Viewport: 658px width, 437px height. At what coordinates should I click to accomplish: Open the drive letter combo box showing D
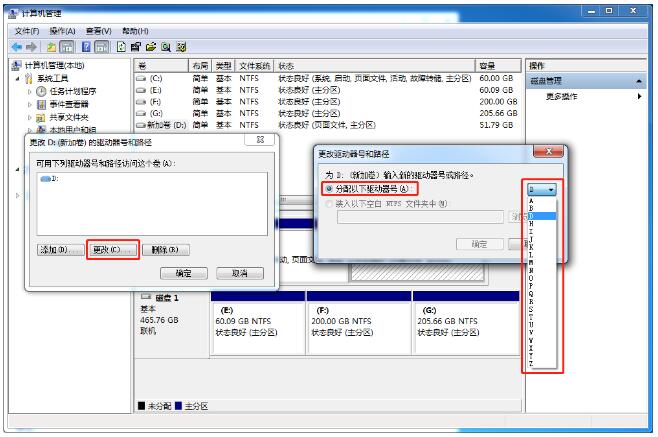click(x=542, y=190)
